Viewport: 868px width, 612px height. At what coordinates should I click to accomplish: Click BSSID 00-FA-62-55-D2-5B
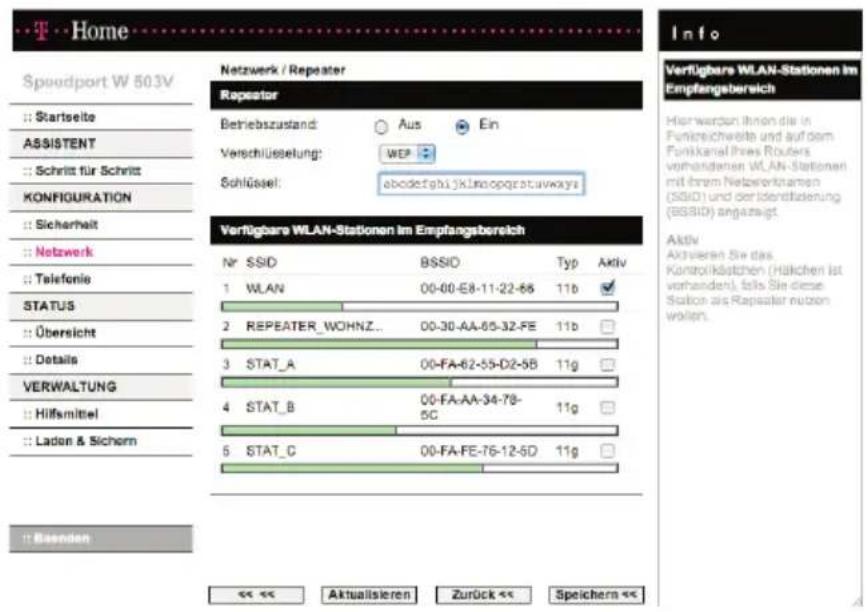479,364
